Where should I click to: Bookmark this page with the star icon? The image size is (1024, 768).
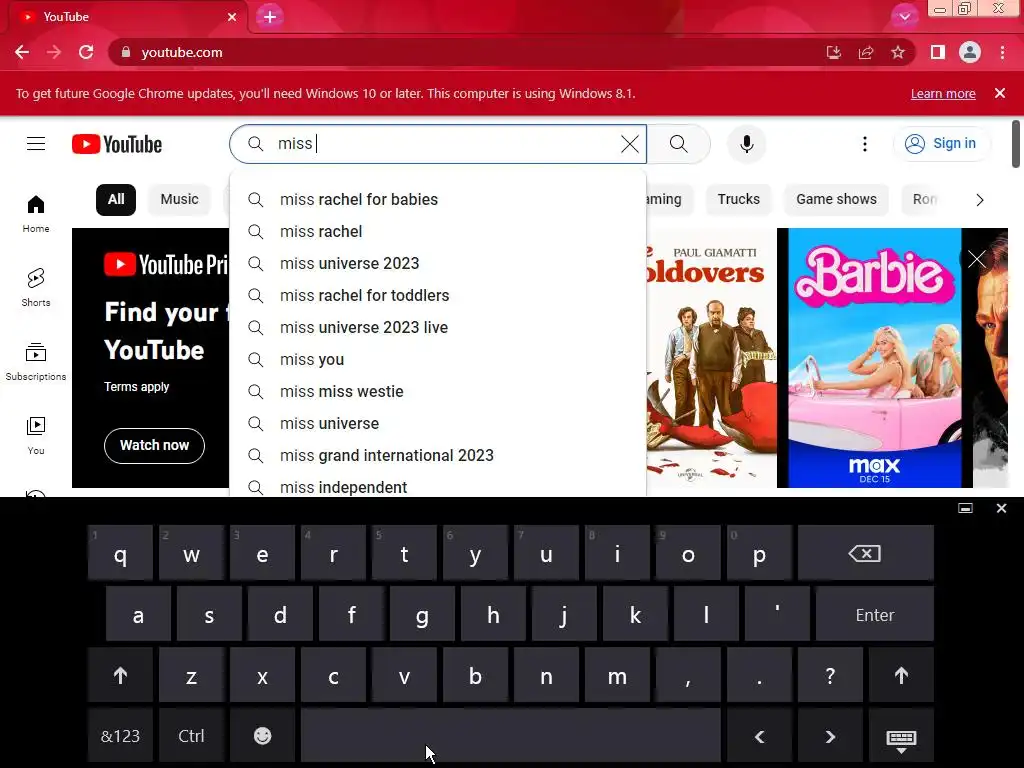898,52
